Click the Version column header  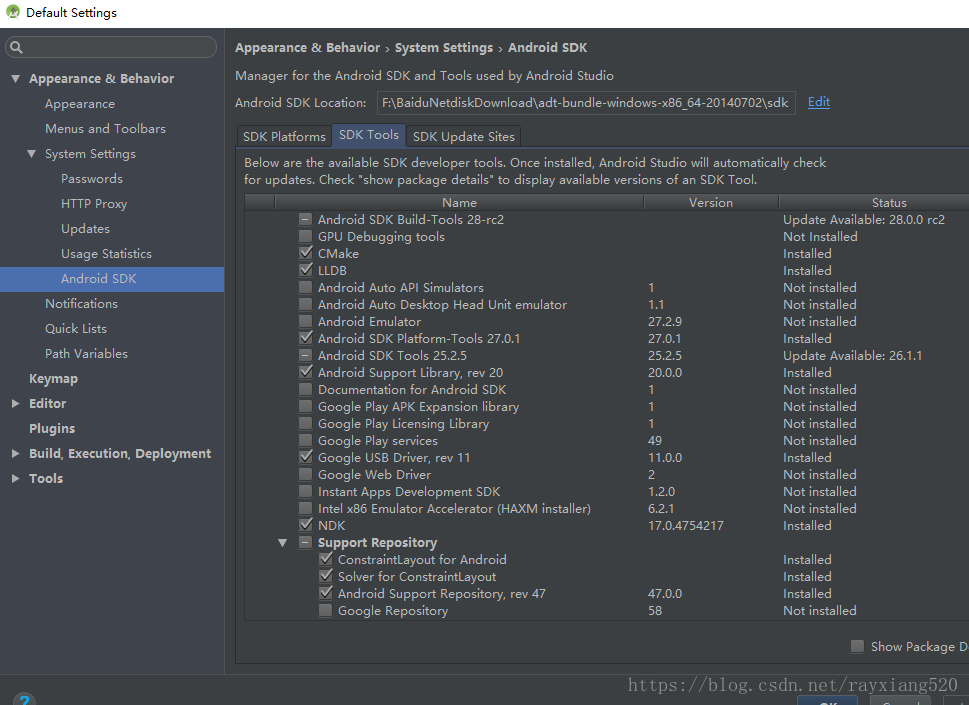point(711,203)
